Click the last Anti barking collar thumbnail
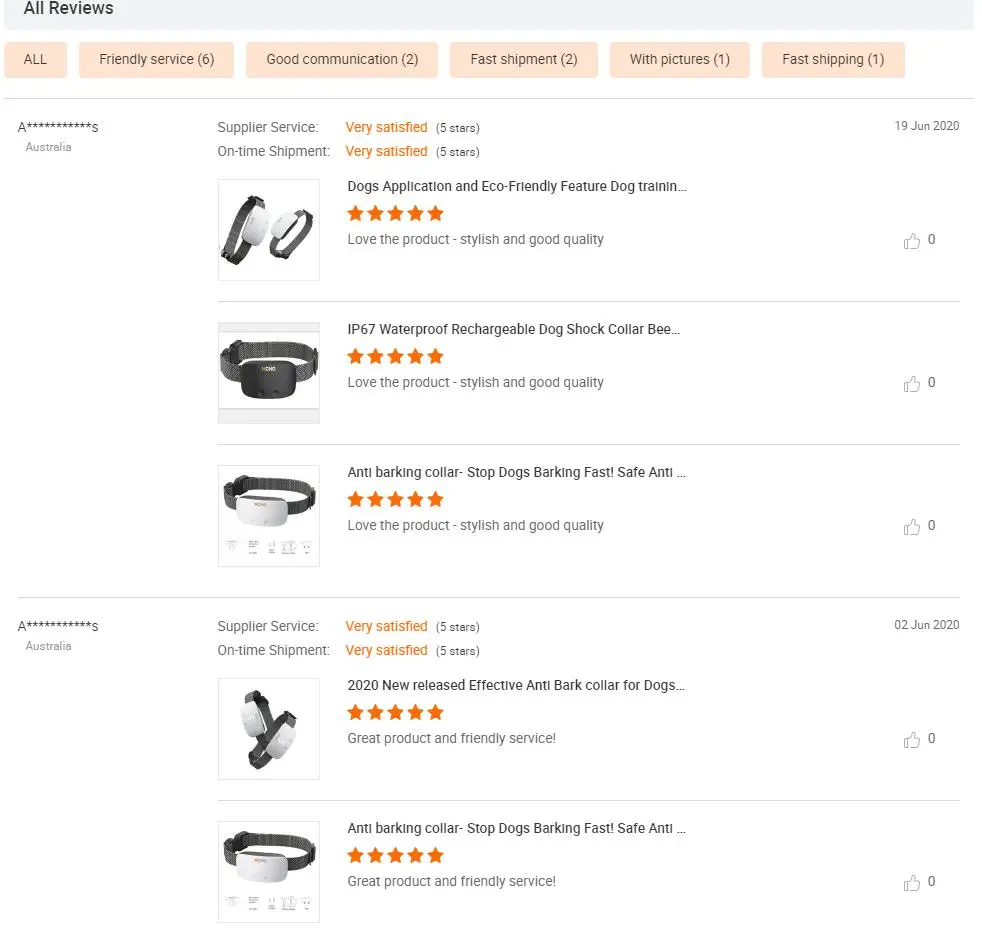The width and height of the screenshot is (982, 928). 269,872
